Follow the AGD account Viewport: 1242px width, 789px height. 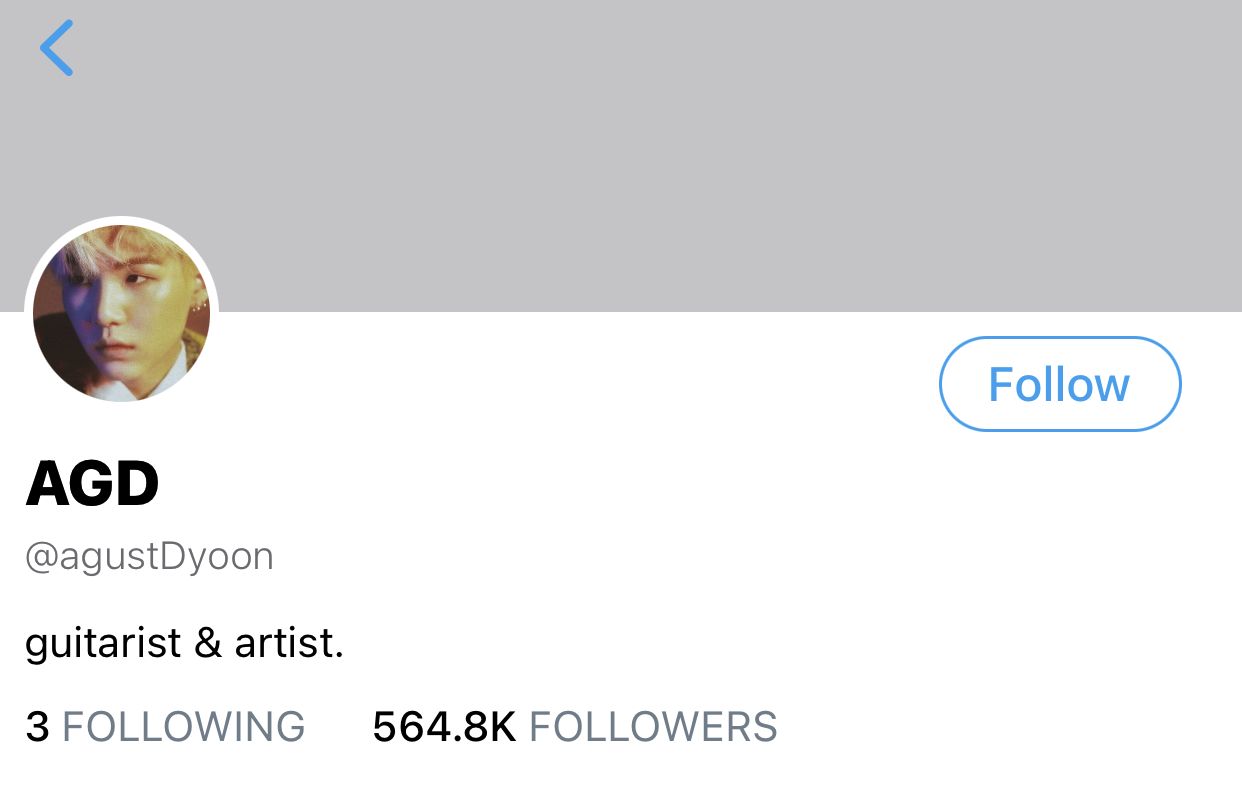pos(1059,385)
